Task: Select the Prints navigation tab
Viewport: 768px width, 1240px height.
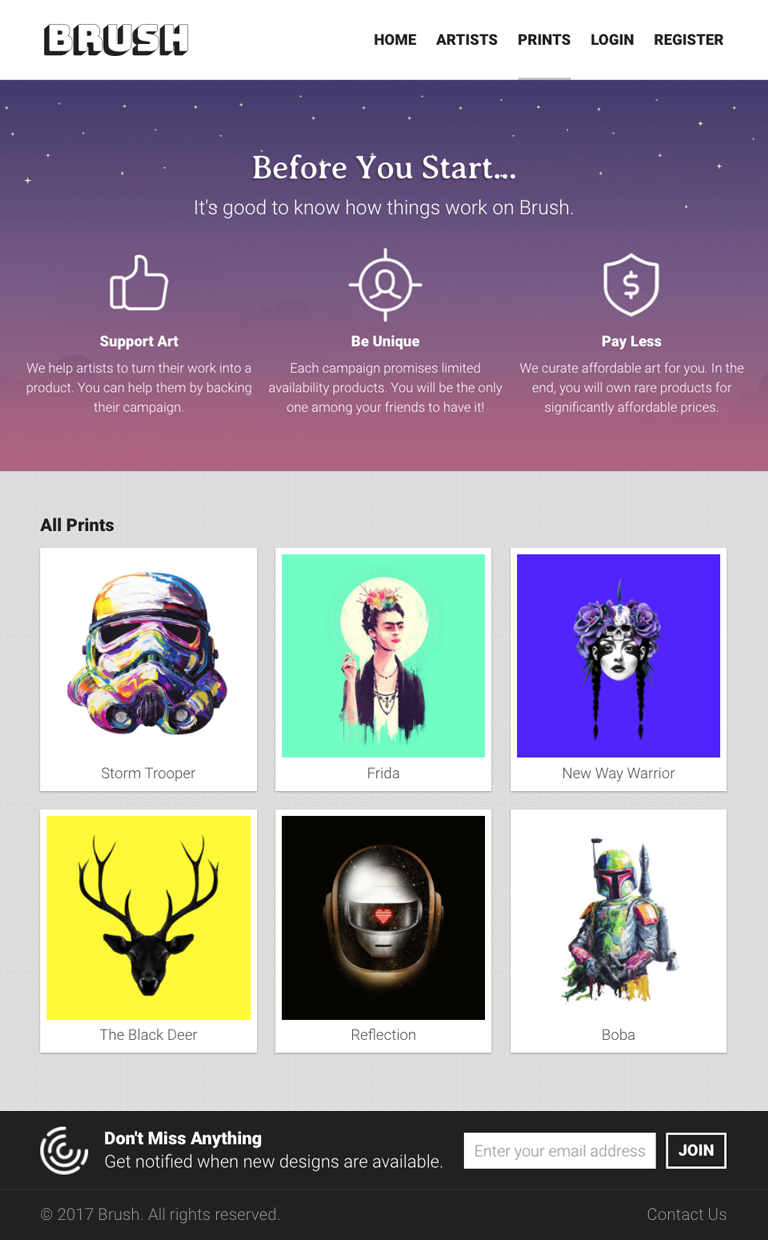Action: 544,40
